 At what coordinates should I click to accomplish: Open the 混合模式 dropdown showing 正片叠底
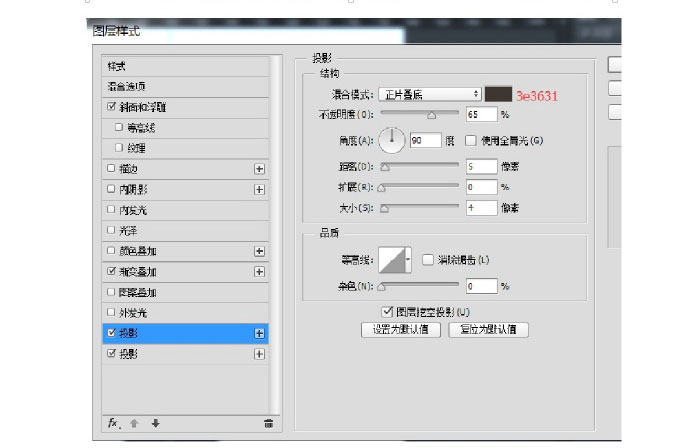pos(430,94)
